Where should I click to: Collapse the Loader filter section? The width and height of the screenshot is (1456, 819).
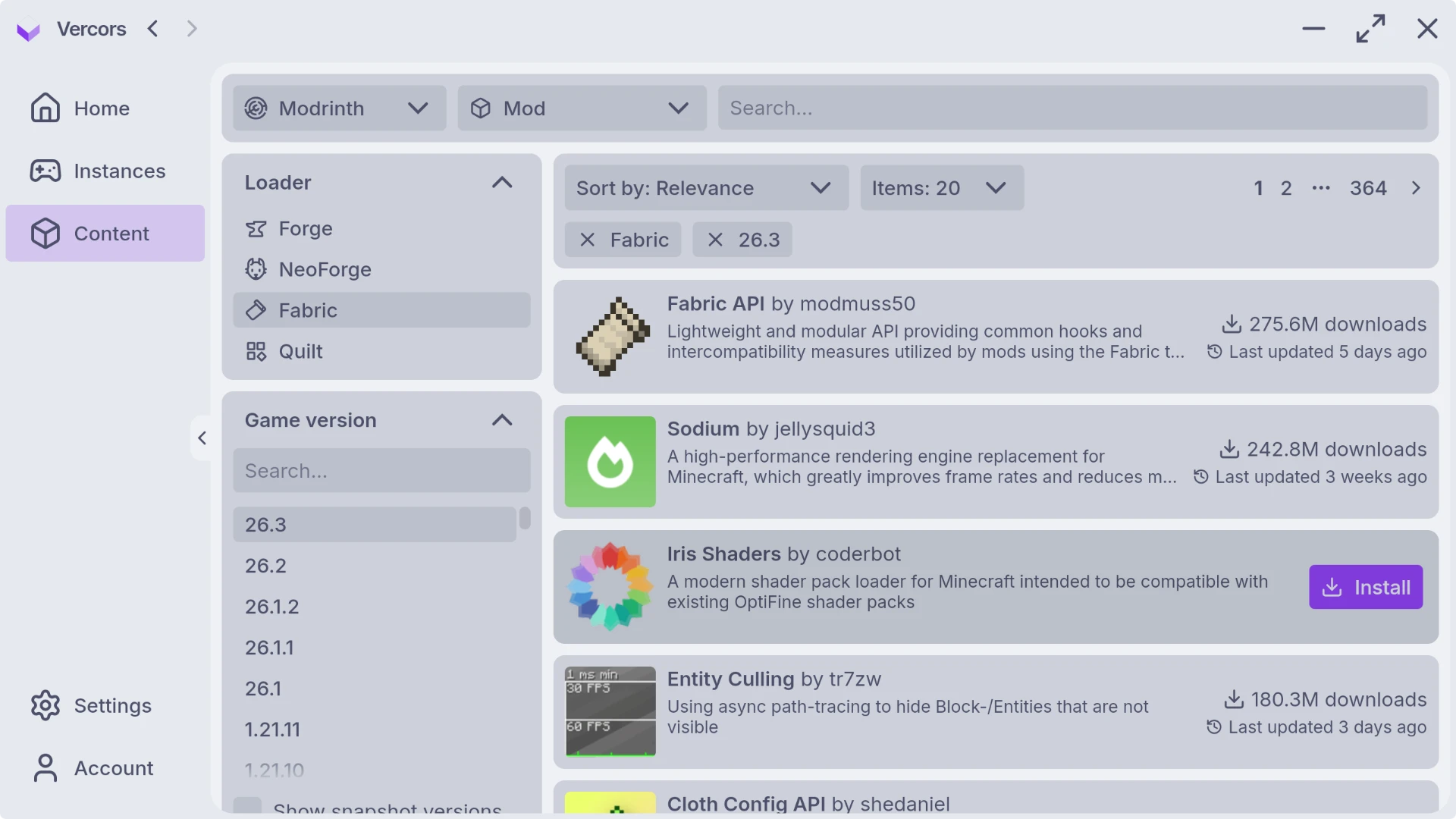(502, 183)
